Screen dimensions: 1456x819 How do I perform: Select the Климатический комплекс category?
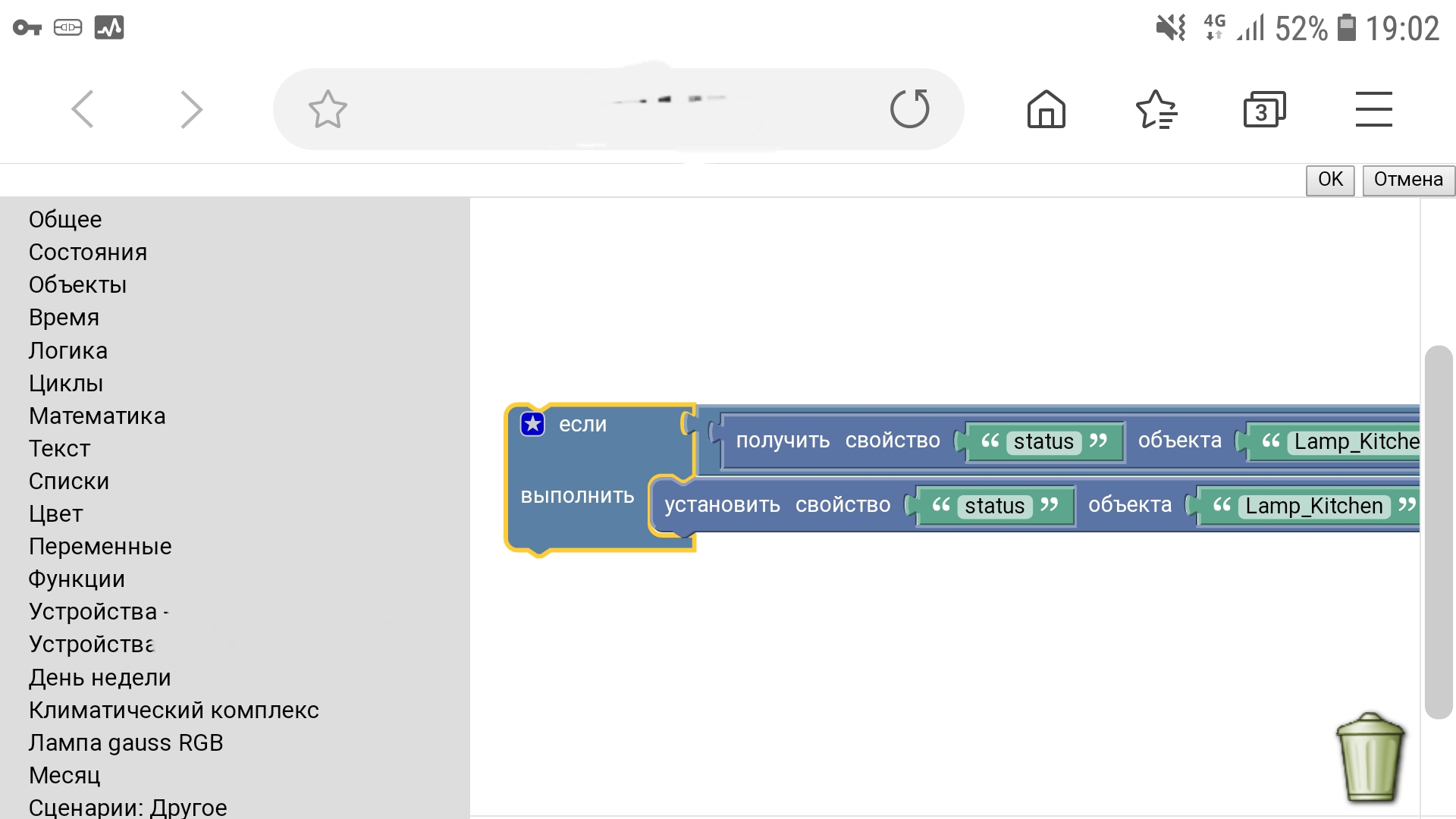[174, 710]
